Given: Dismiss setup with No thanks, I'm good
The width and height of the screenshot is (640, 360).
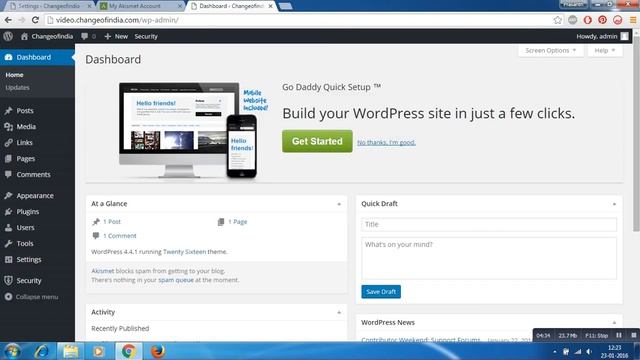Looking at the screenshot, I should (x=386, y=142).
